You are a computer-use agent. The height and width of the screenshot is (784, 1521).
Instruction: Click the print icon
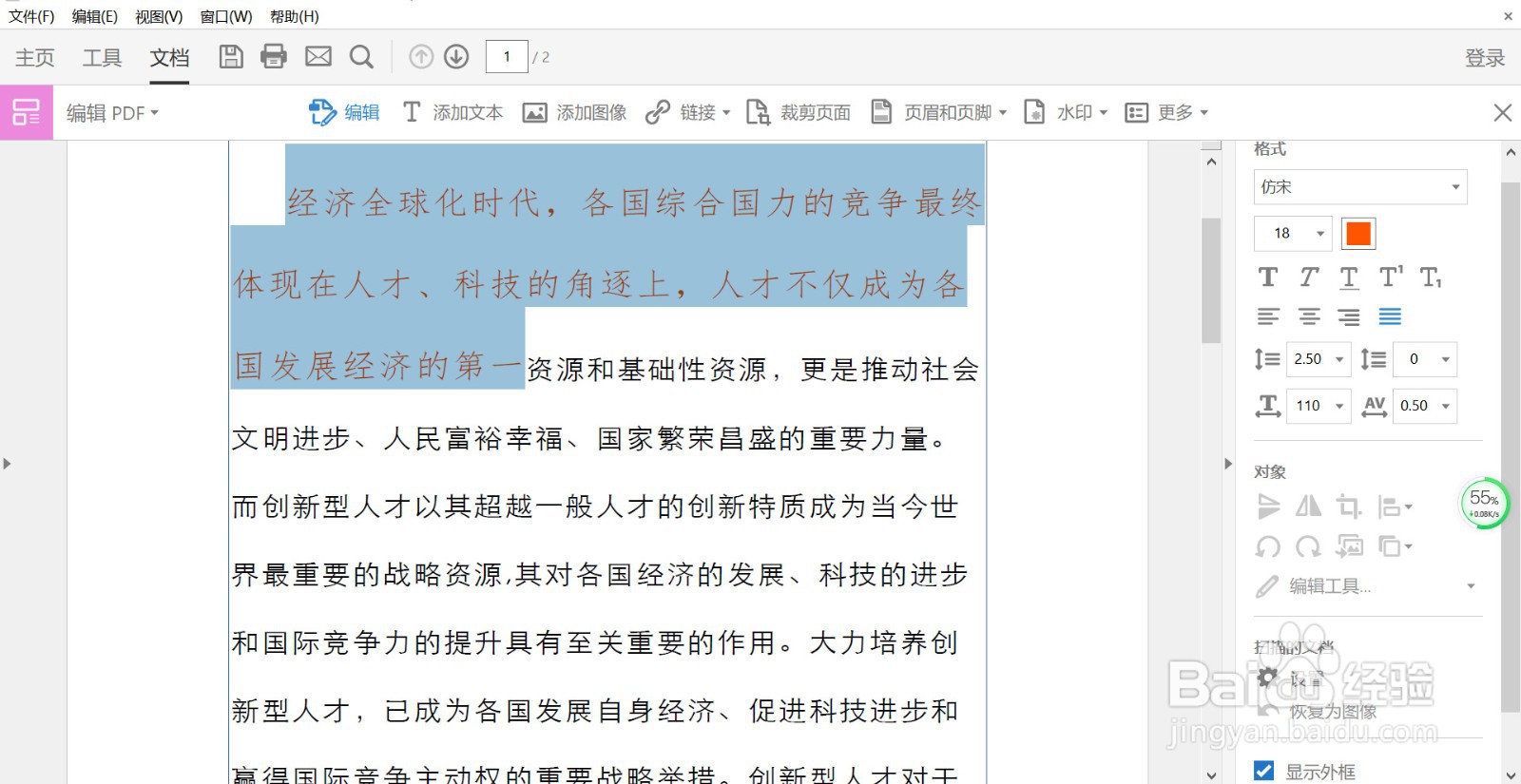tap(274, 57)
